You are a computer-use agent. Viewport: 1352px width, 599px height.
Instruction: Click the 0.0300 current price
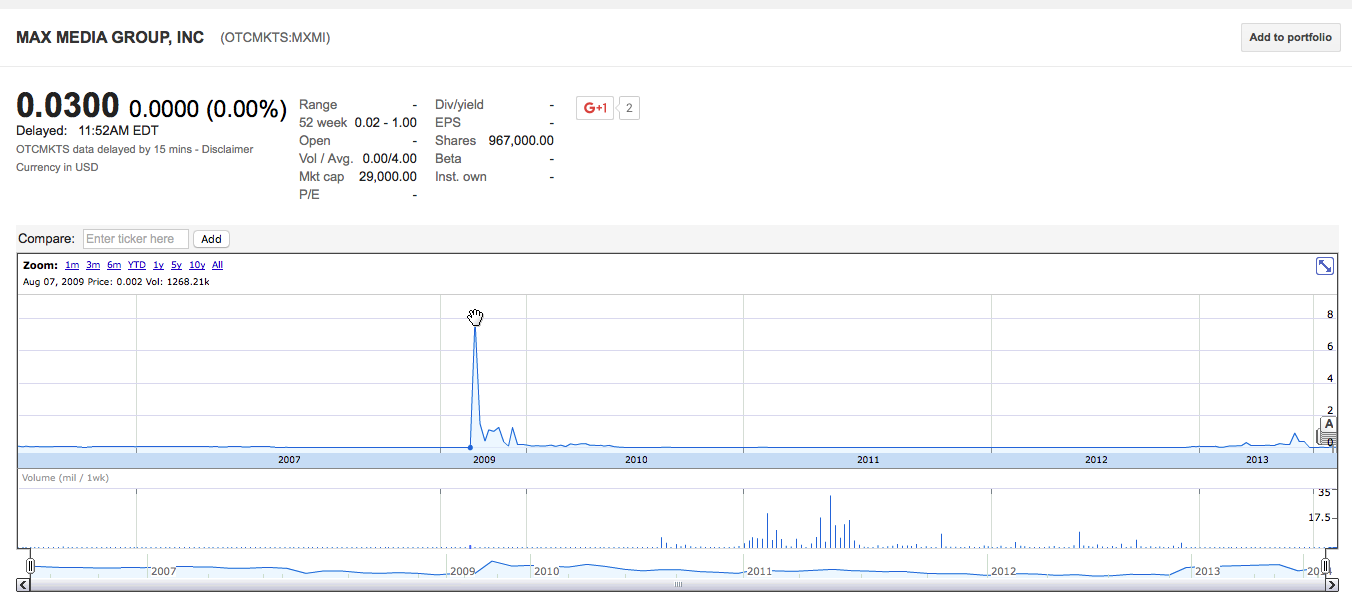click(68, 106)
